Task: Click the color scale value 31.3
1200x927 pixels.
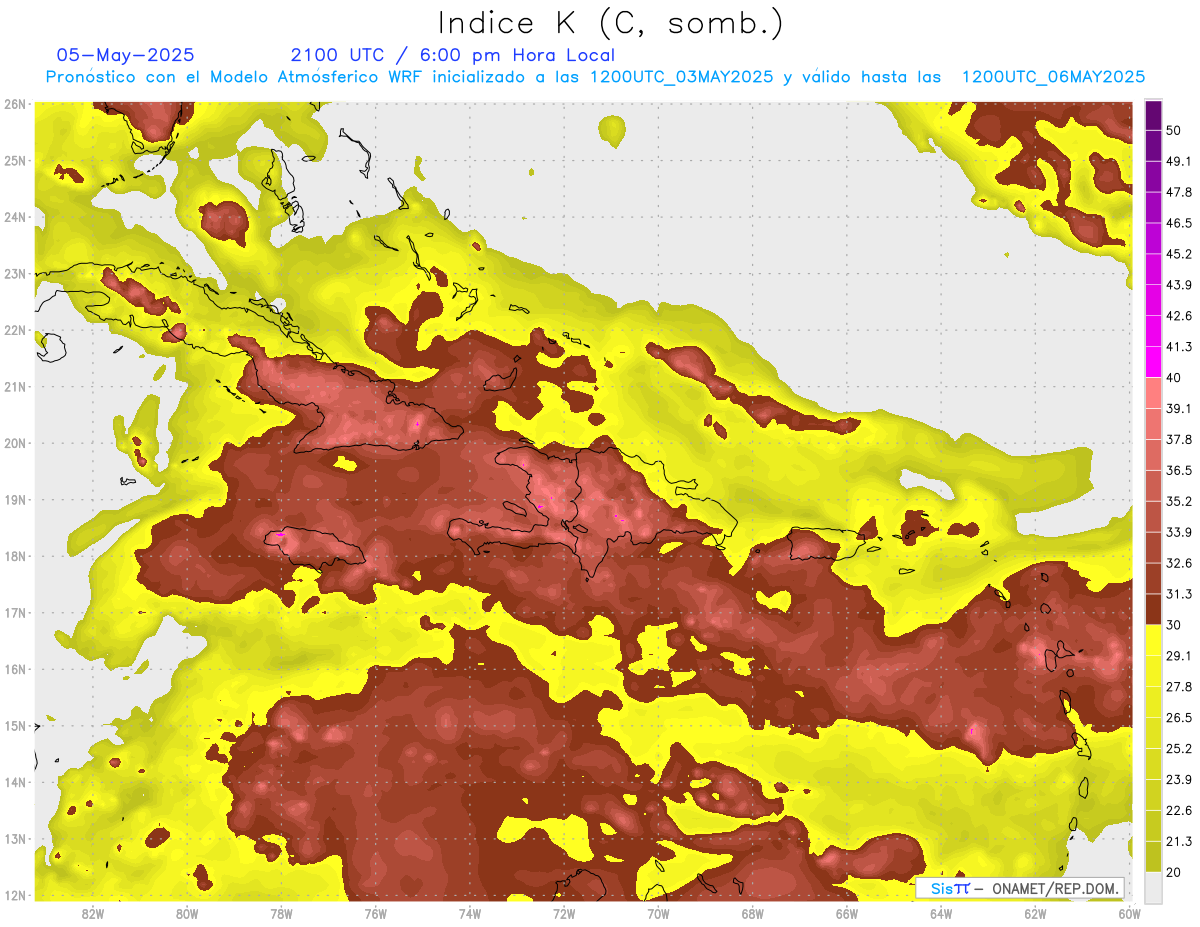Action: pos(1179,594)
